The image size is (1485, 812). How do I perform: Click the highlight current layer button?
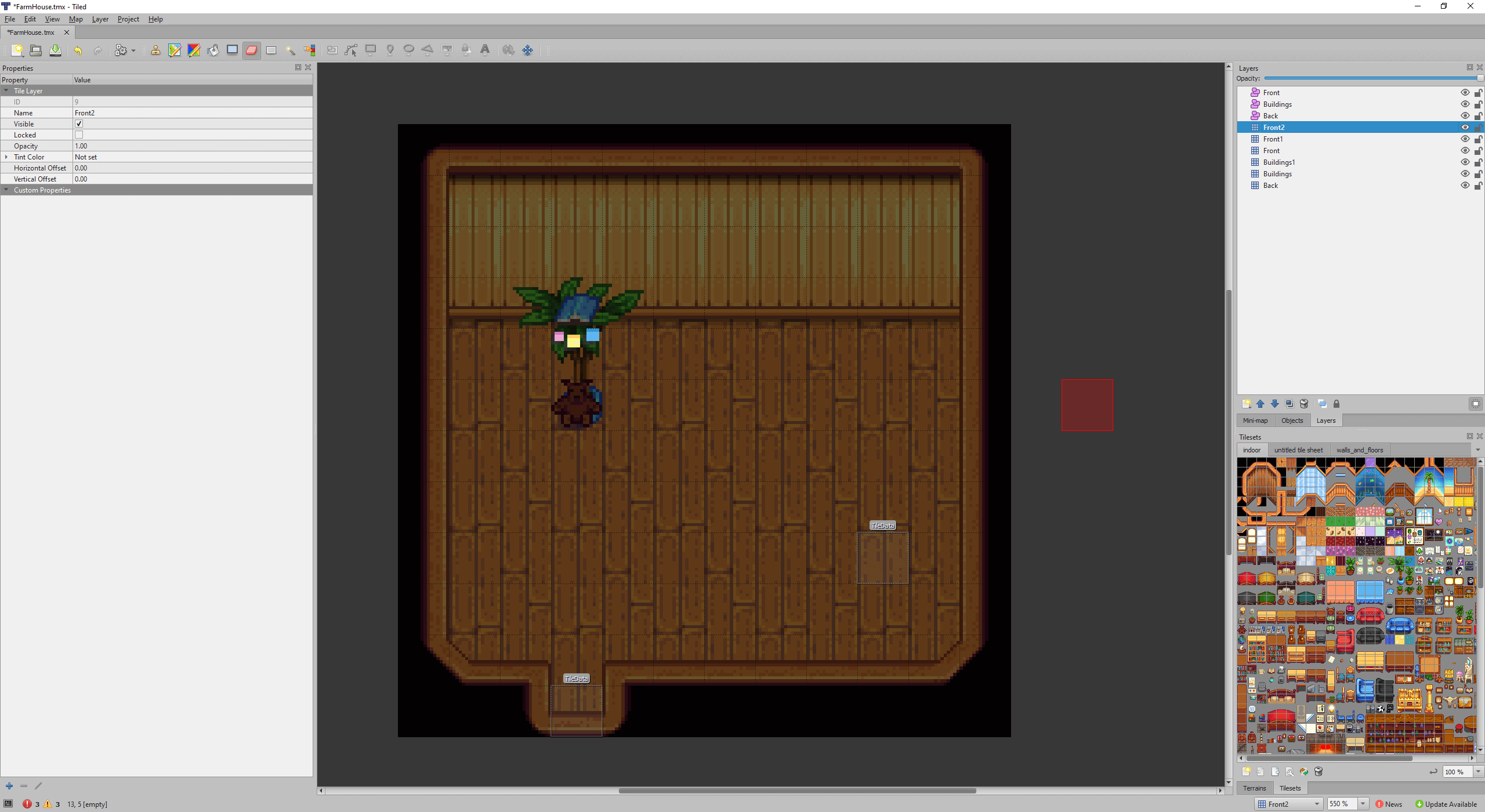pyautogui.click(x=1476, y=404)
